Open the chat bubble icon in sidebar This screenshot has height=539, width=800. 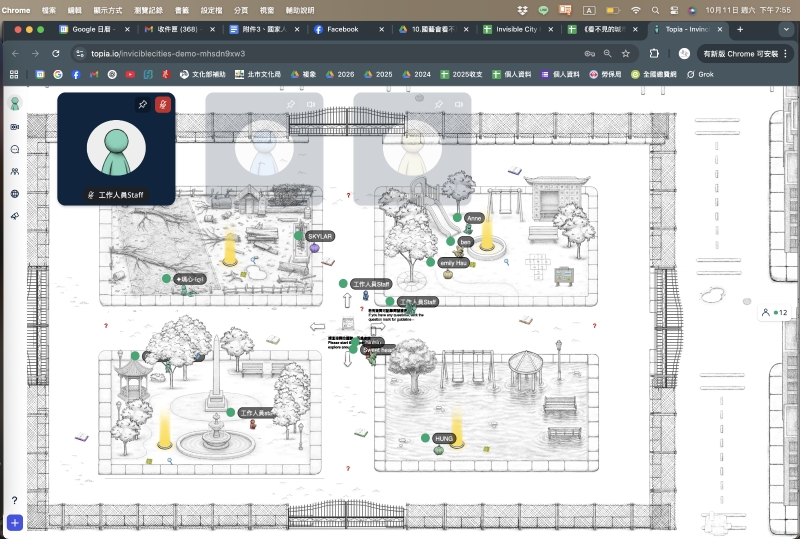tap(15, 149)
